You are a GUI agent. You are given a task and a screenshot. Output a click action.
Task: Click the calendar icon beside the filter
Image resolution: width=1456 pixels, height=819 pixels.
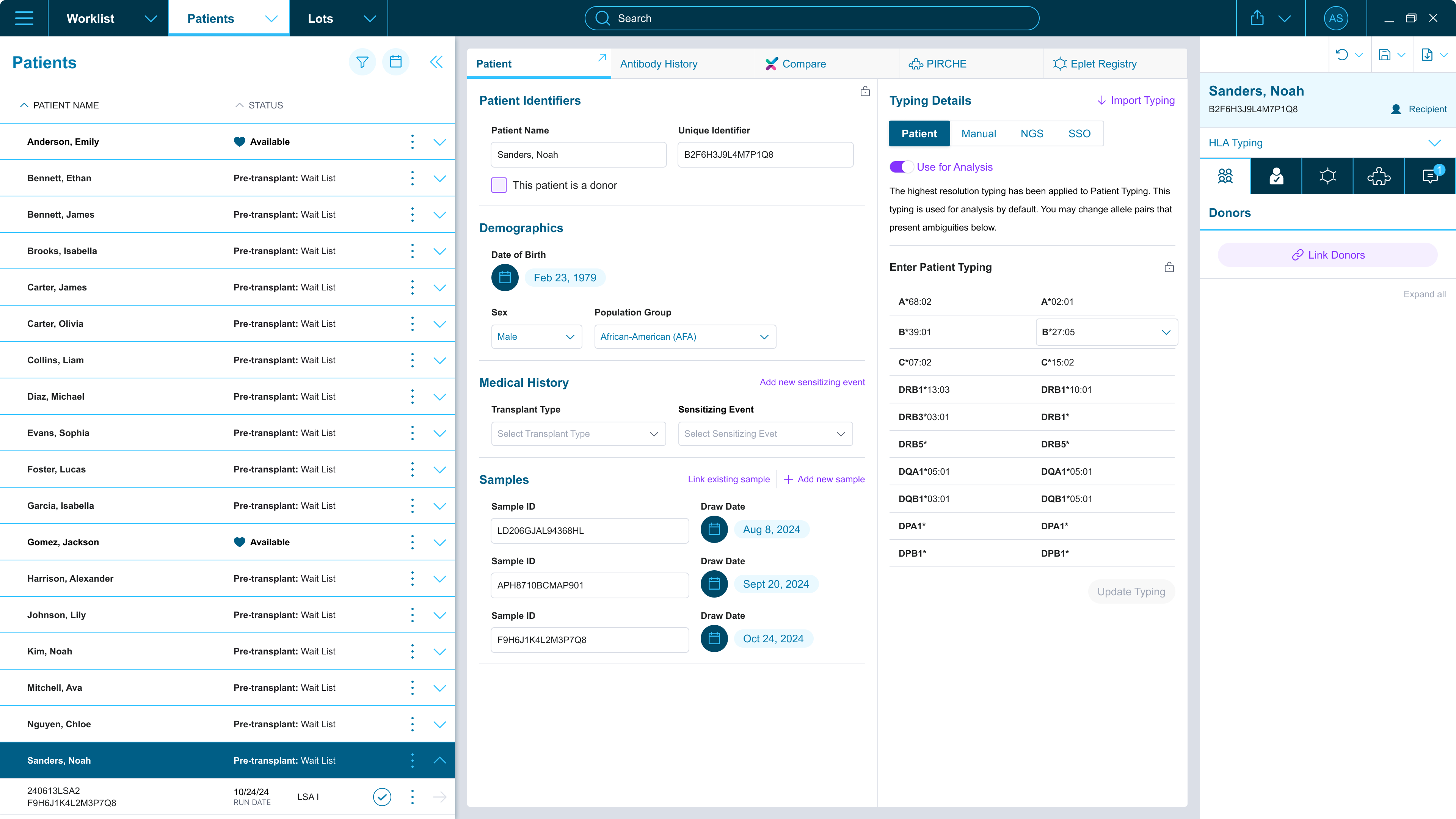coord(395,62)
